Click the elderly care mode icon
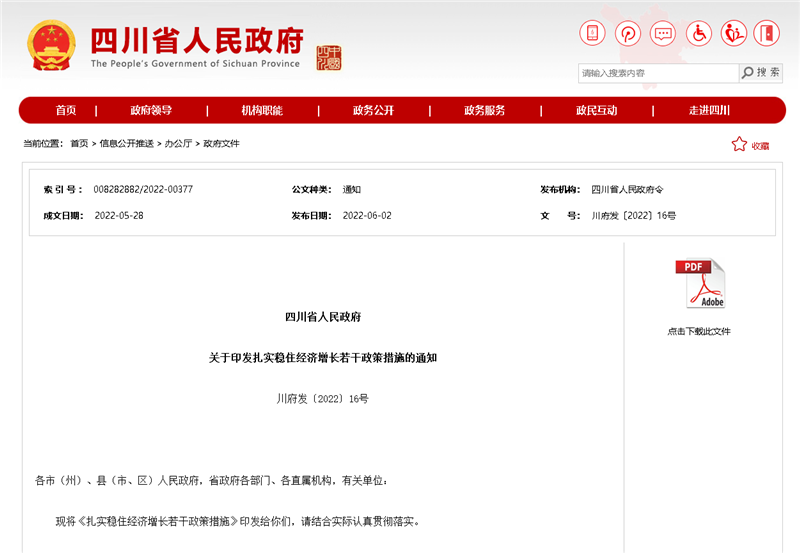 (x=734, y=33)
